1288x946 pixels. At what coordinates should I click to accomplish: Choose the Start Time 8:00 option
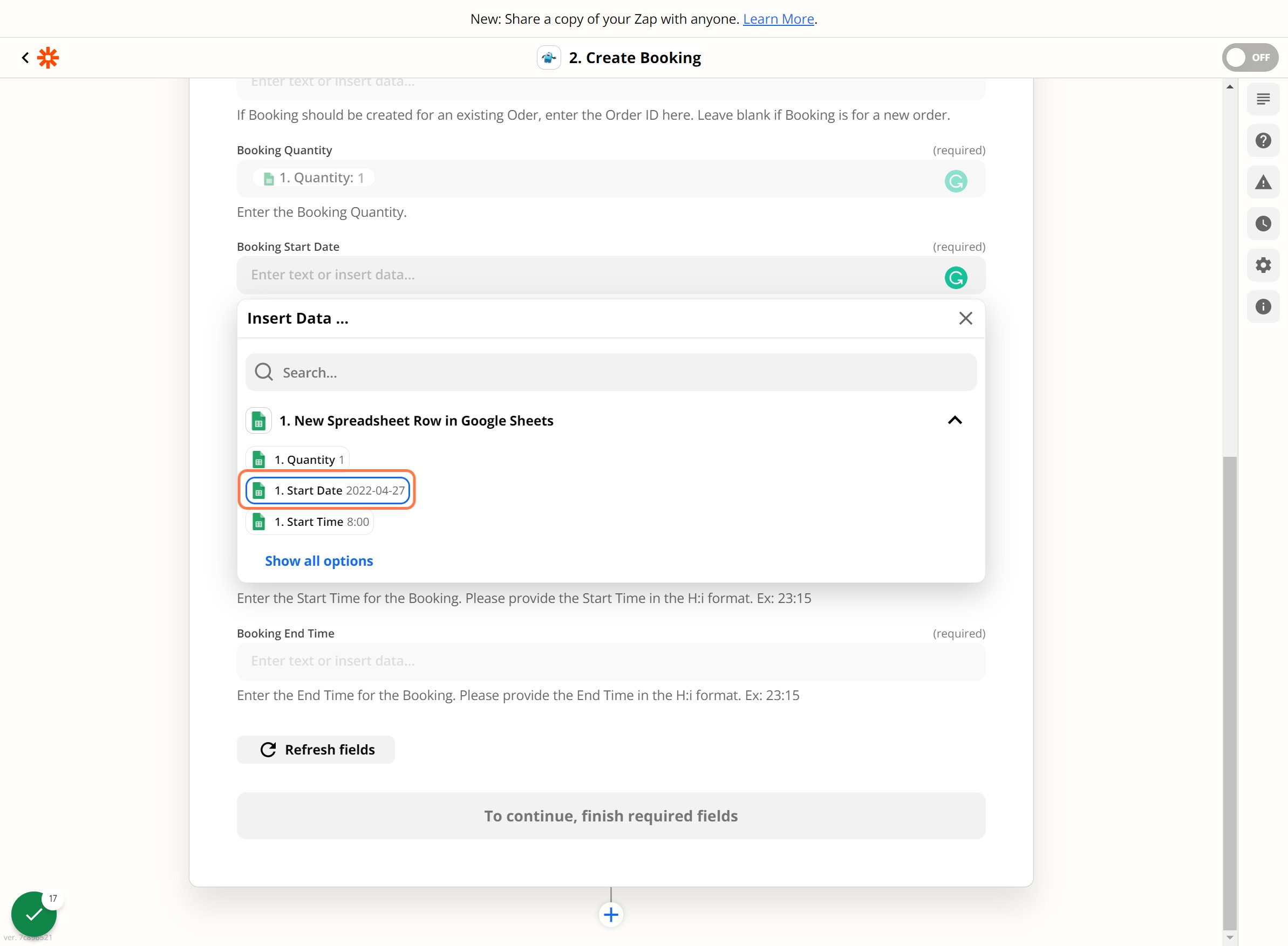coord(310,522)
